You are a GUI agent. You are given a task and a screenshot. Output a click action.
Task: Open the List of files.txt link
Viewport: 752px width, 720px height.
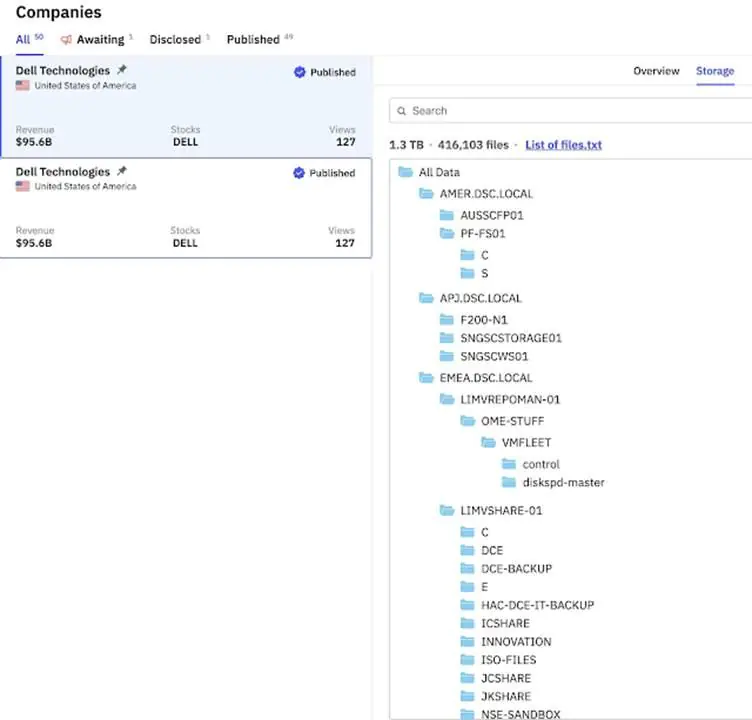(x=563, y=145)
